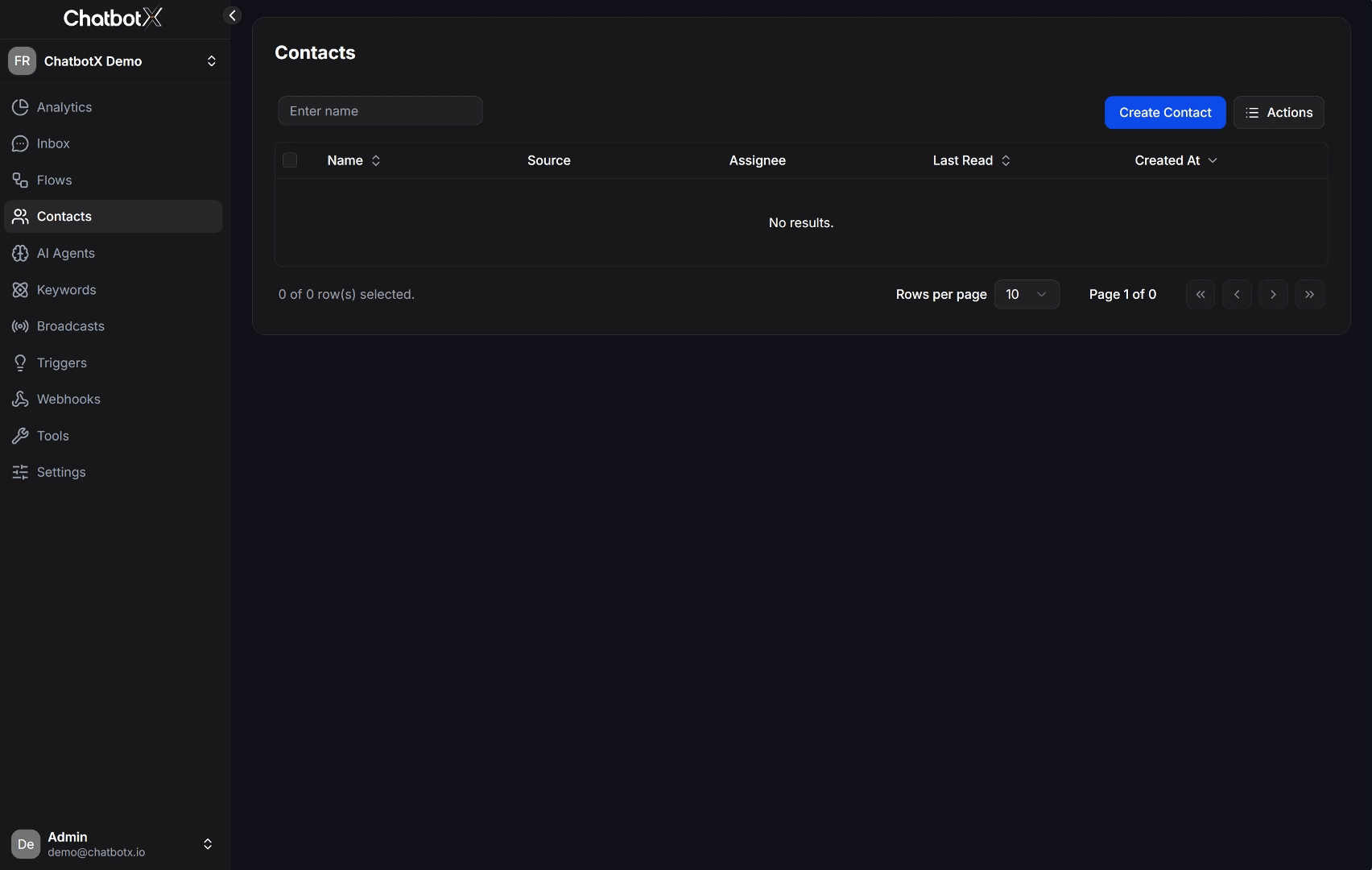This screenshot has height=870, width=1372.
Task: Open the Flows panel
Action: point(54,180)
